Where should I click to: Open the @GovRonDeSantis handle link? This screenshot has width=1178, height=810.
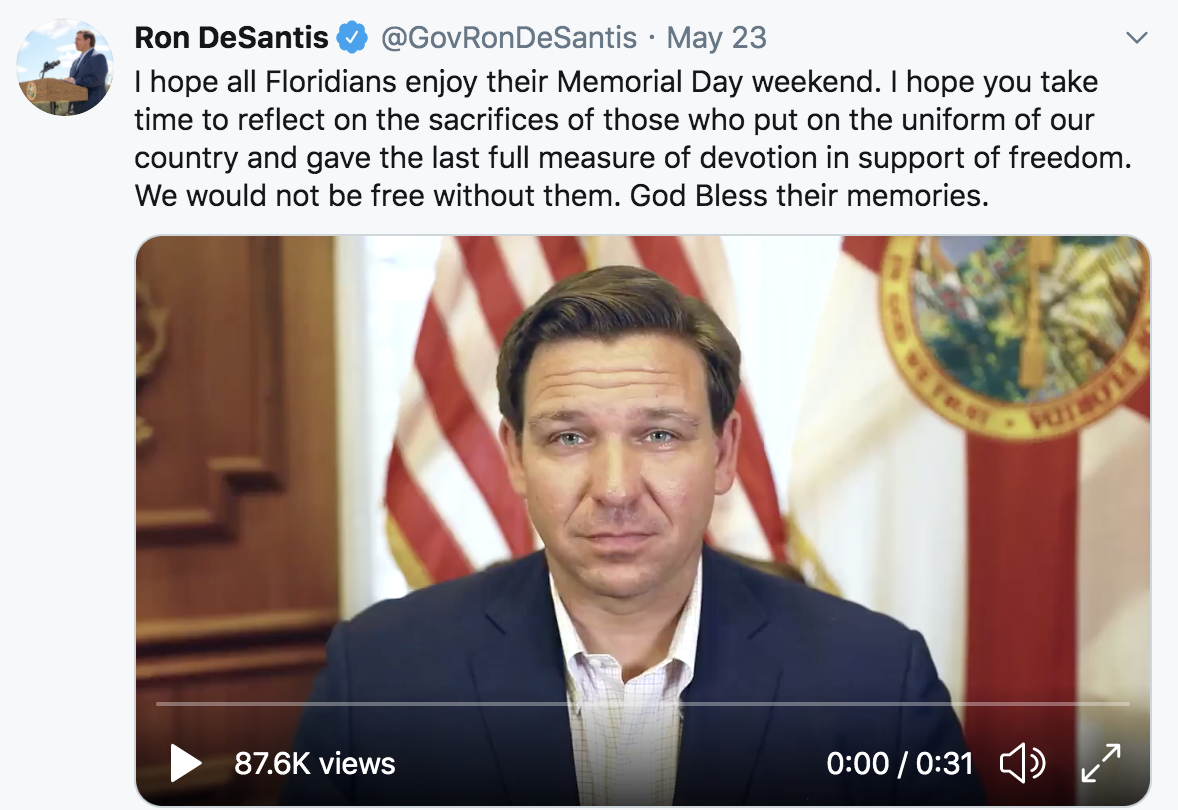click(x=508, y=38)
